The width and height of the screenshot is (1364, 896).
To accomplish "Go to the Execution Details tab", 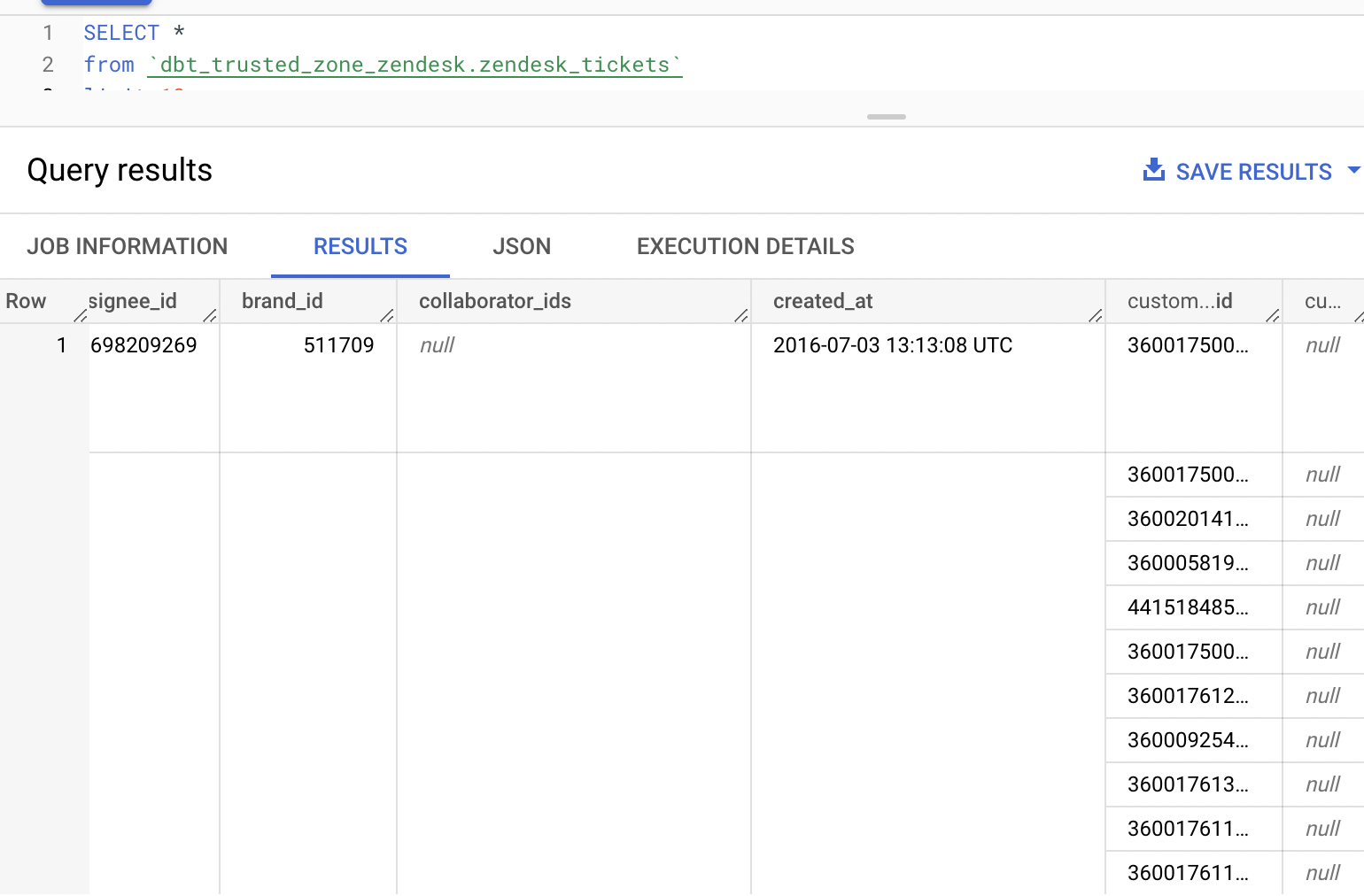I will tap(745, 246).
